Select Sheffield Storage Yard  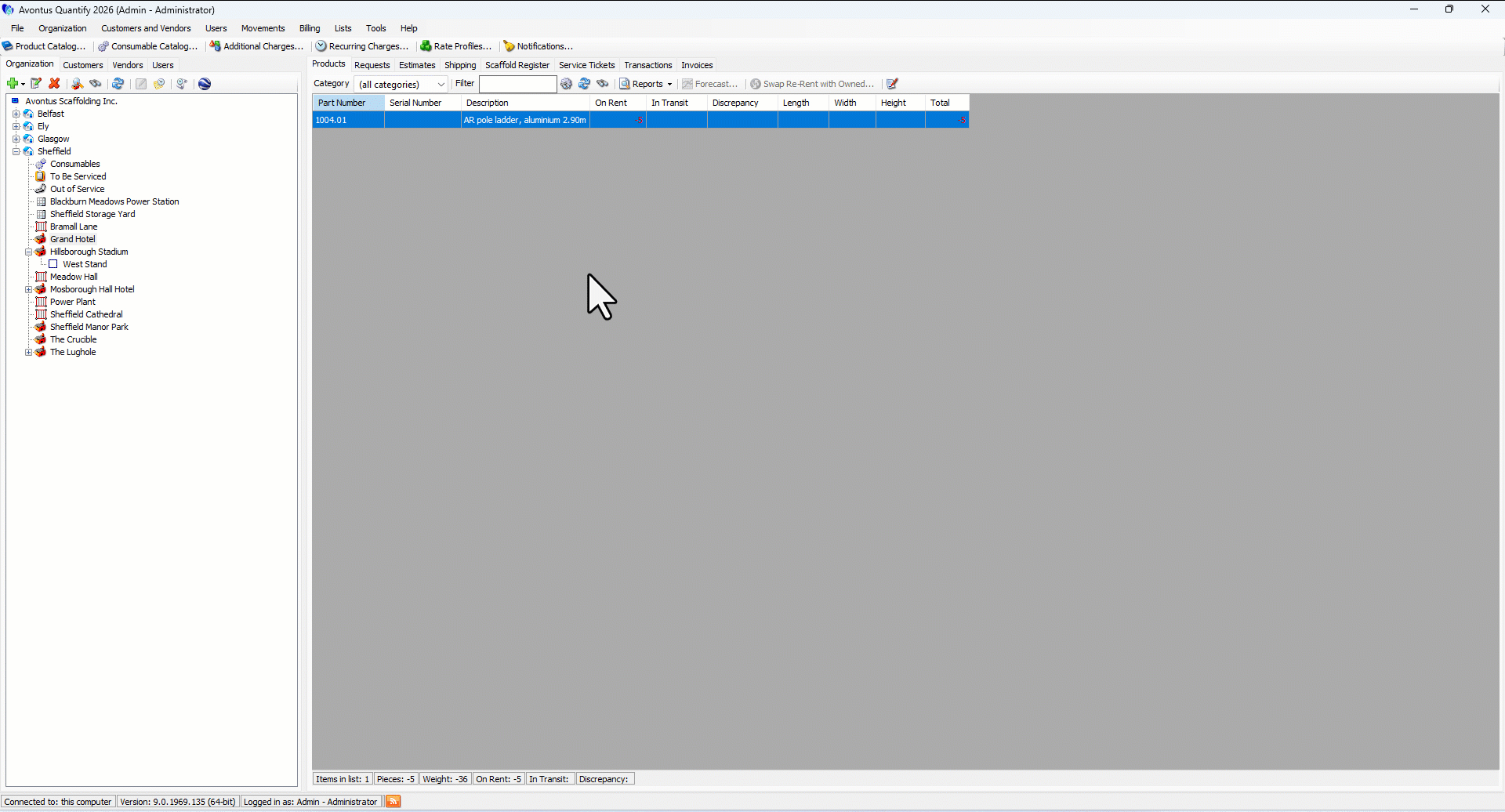tap(92, 214)
